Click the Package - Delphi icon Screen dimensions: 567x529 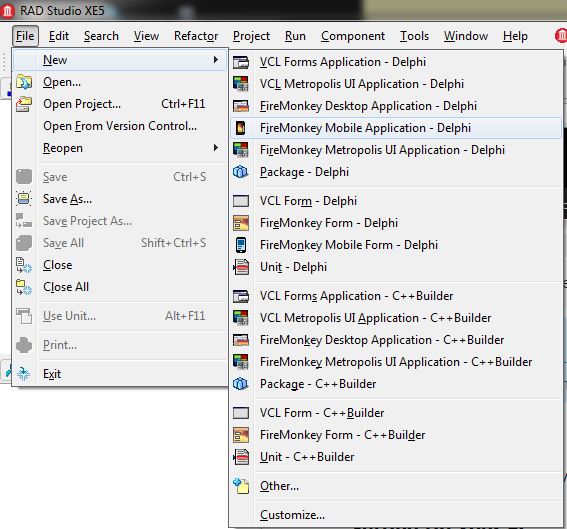pyautogui.click(x=241, y=172)
